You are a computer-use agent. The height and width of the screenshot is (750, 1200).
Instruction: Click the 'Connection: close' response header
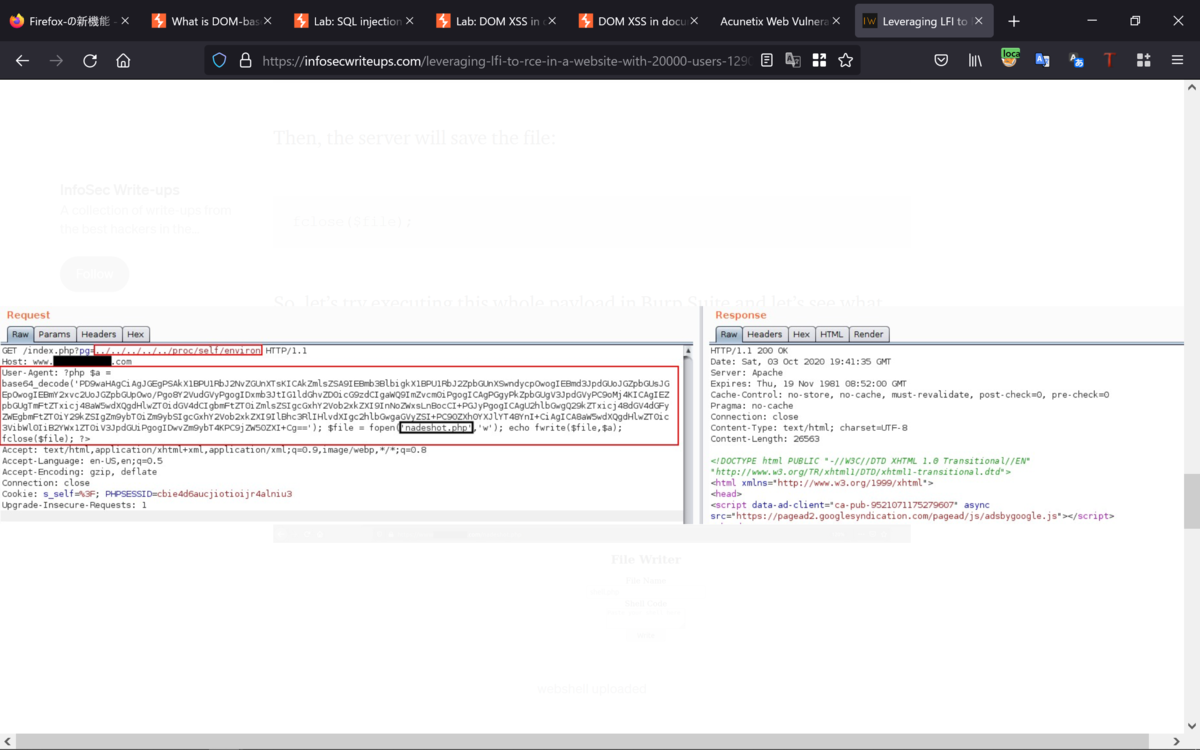click(754, 416)
